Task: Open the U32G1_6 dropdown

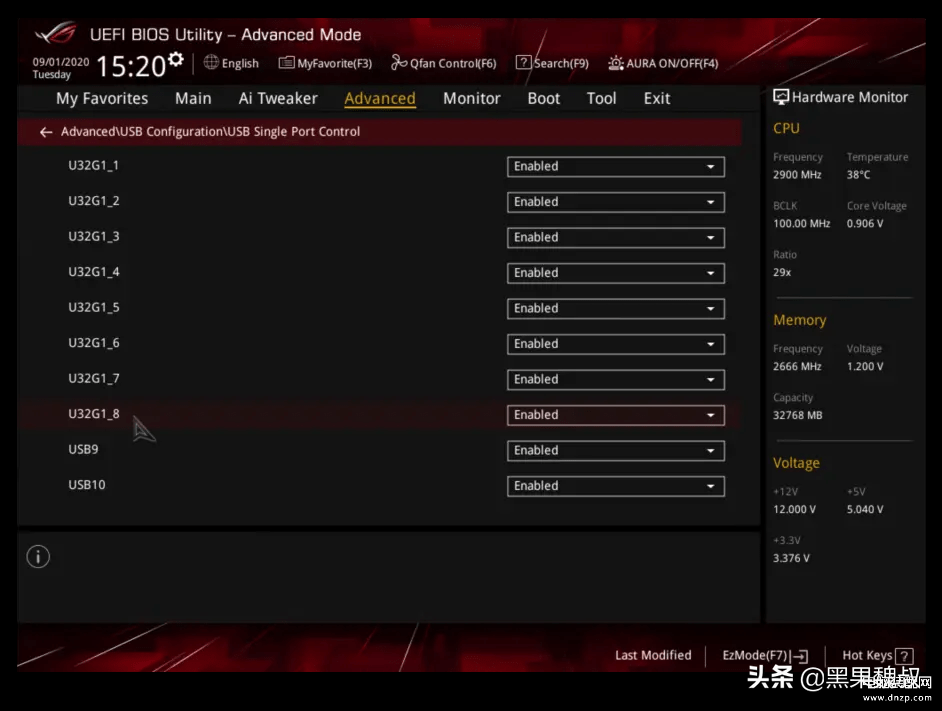Action: (x=616, y=344)
